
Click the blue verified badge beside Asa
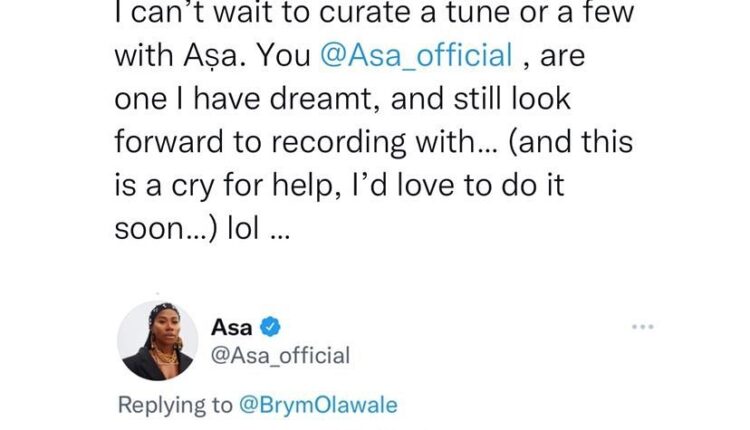[270, 327]
